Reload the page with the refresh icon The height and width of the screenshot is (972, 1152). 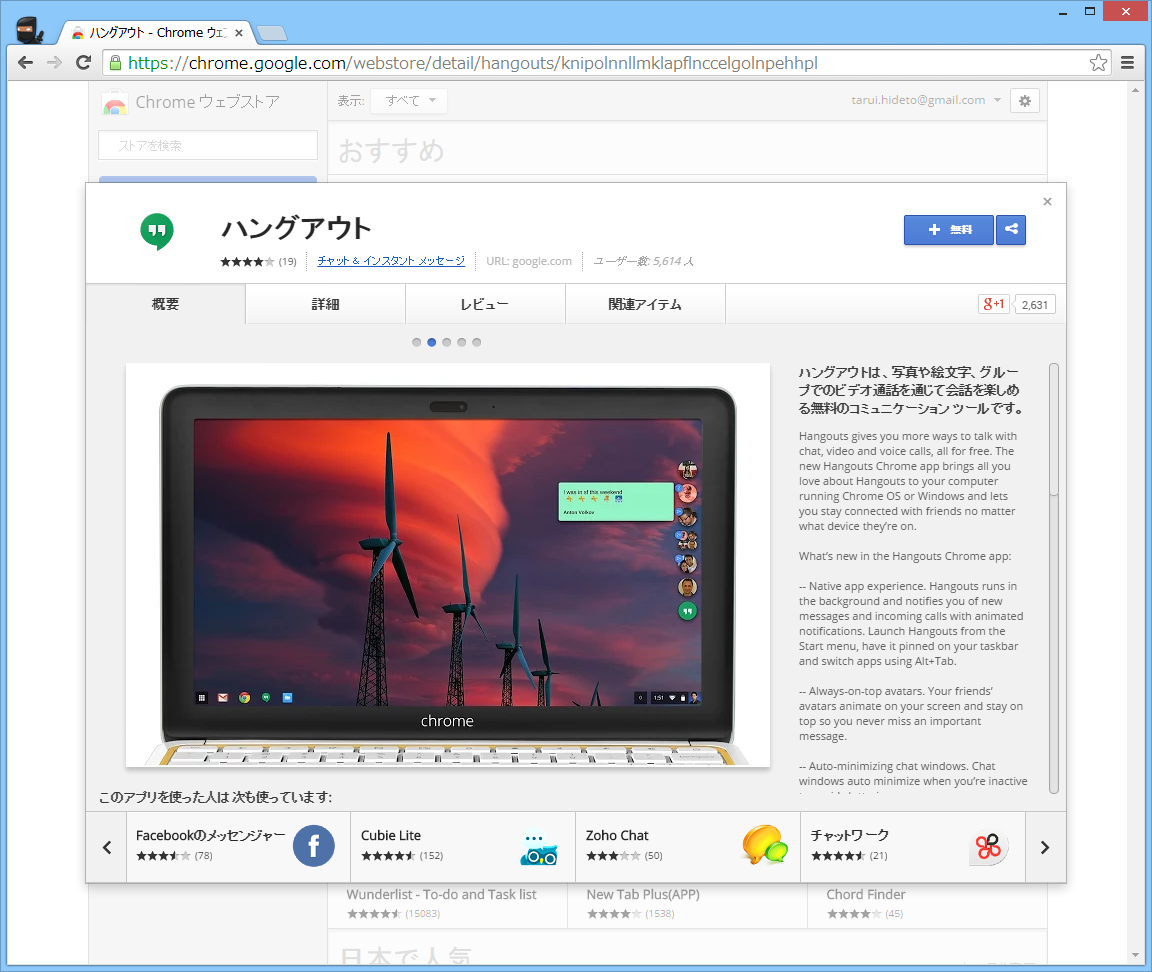[x=84, y=62]
